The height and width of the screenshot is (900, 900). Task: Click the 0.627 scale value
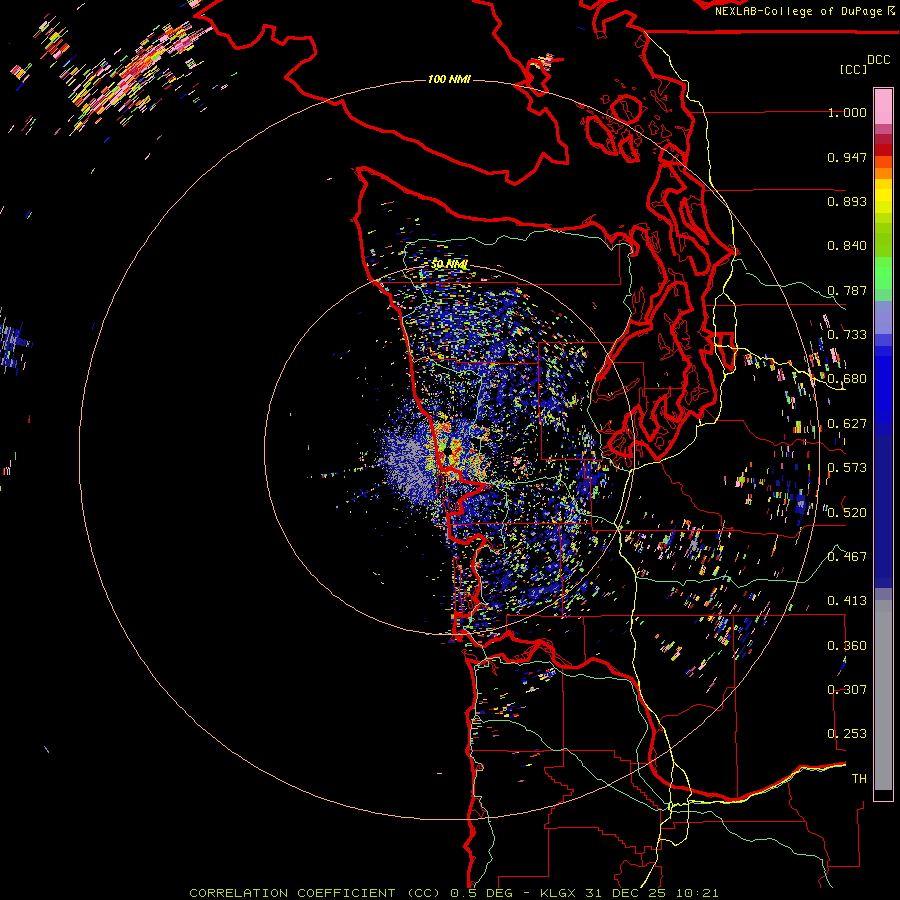tap(847, 424)
